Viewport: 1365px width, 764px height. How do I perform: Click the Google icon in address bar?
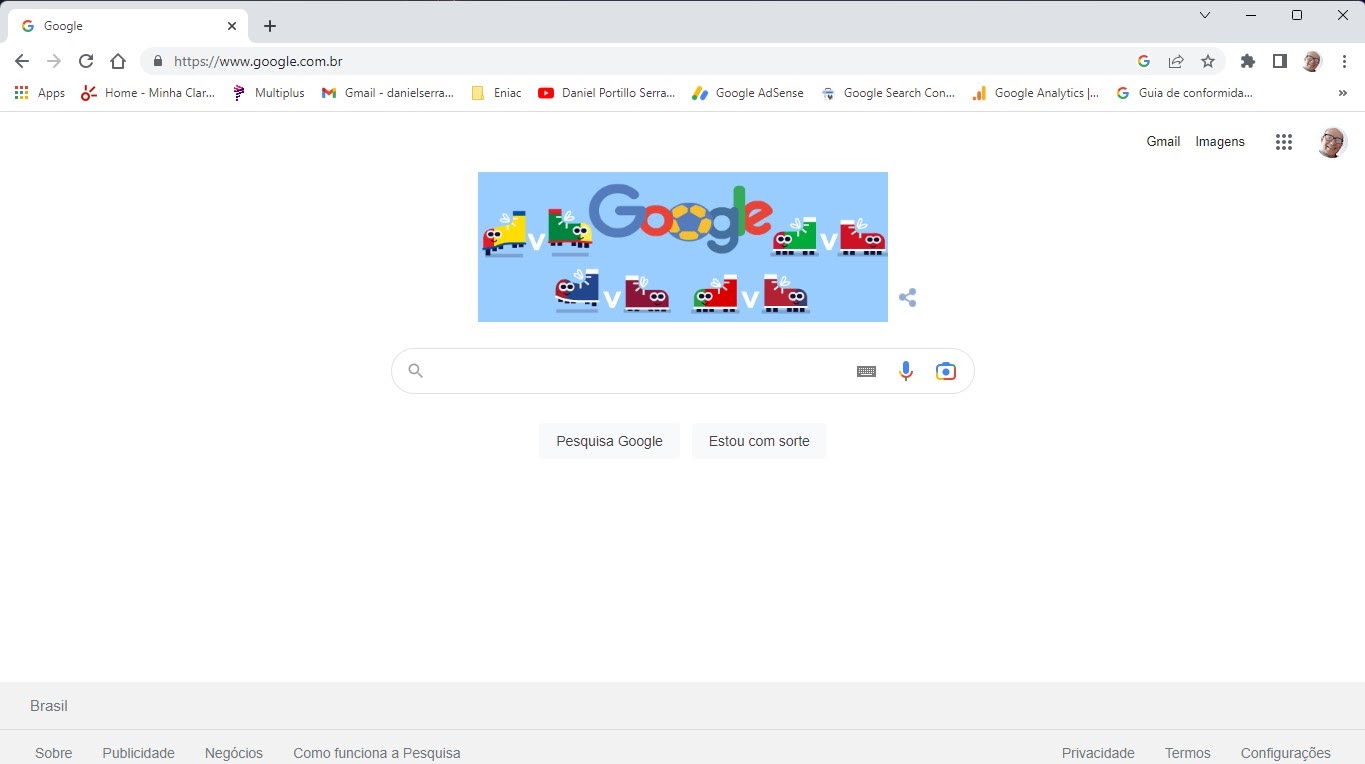click(x=1144, y=61)
